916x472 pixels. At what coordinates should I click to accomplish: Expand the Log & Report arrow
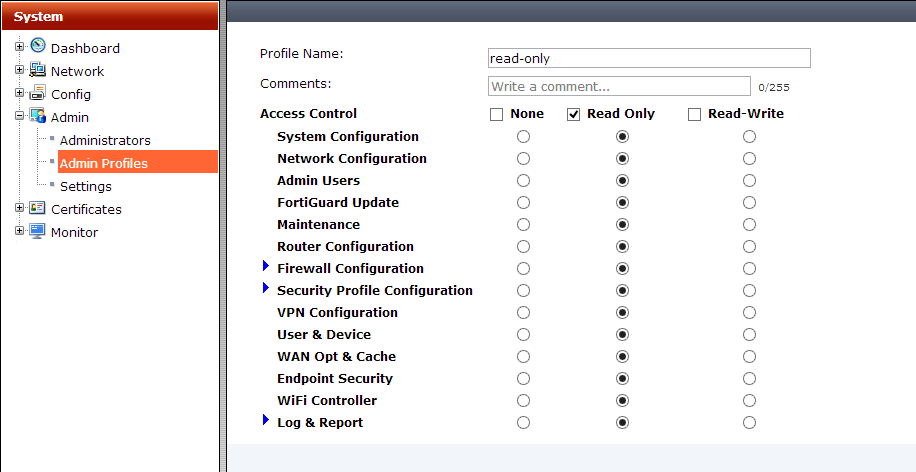[x=266, y=419]
